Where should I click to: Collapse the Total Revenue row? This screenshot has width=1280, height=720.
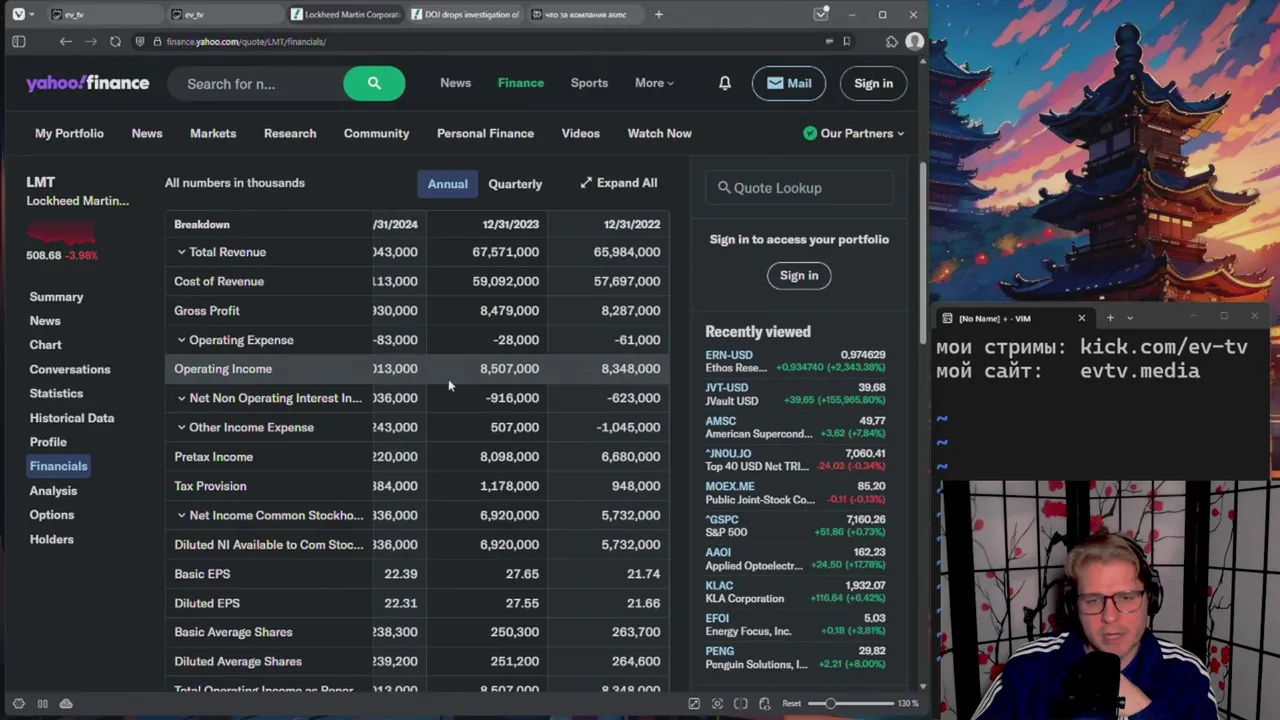pyautogui.click(x=181, y=252)
